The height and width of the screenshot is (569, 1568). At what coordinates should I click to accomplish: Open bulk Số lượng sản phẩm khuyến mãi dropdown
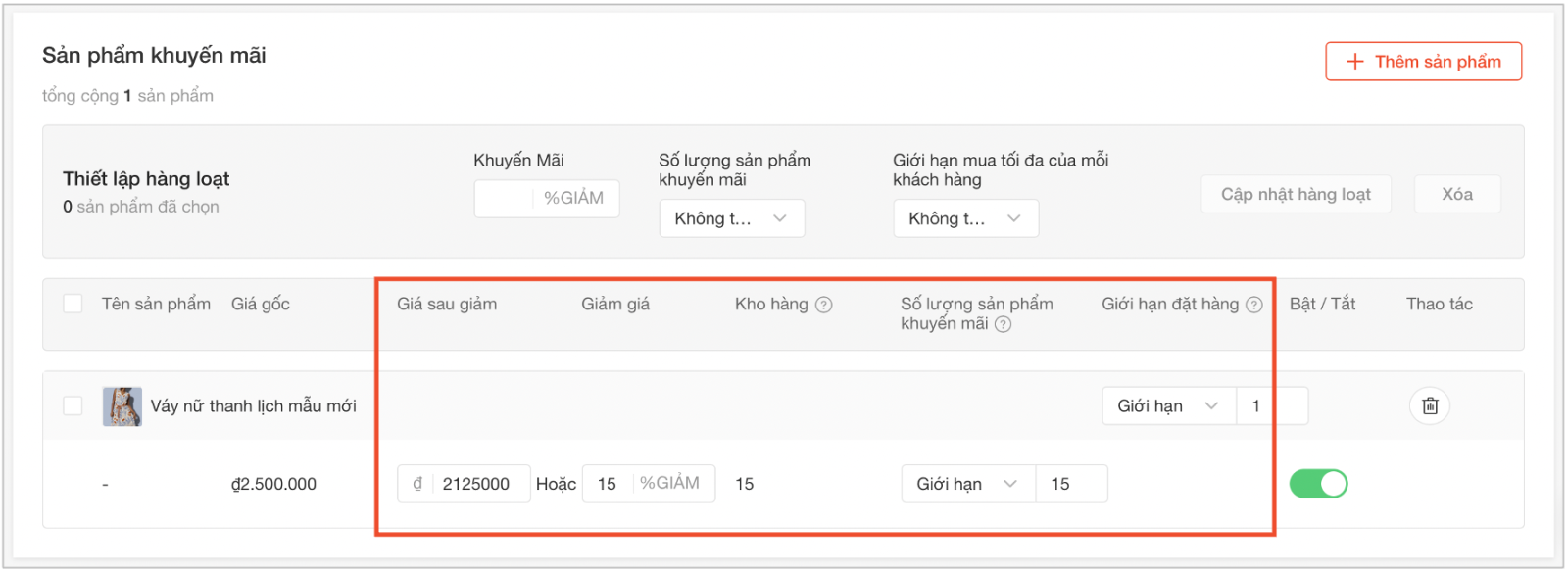pyautogui.click(x=732, y=218)
